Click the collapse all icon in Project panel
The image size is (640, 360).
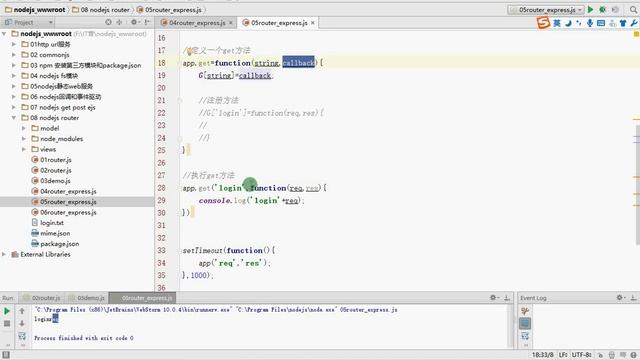(x=120, y=22)
